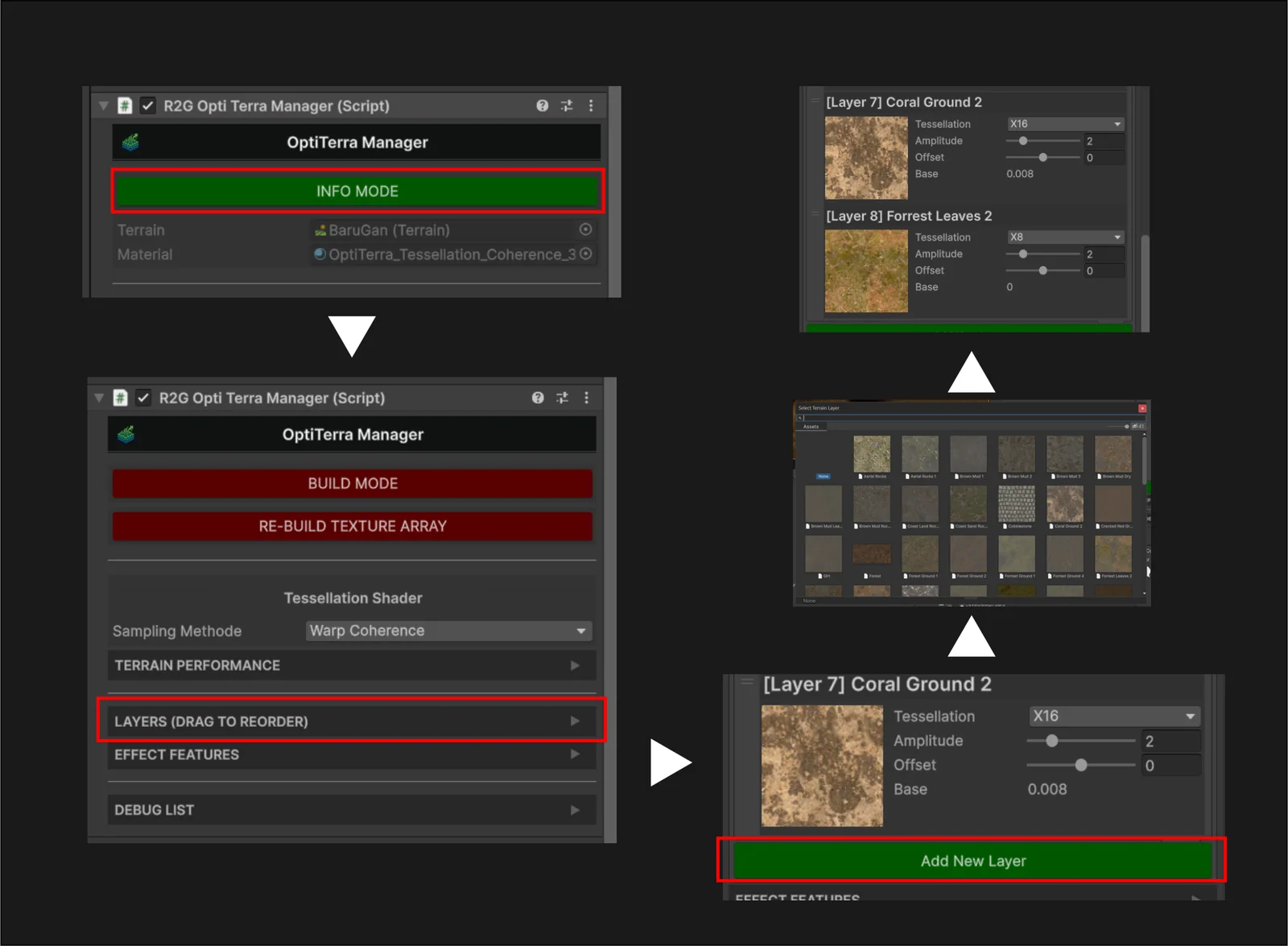Adjust the Offset slider of Layer 8 Forrest Leaves 2
1288x946 pixels.
pyautogui.click(x=1042, y=271)
